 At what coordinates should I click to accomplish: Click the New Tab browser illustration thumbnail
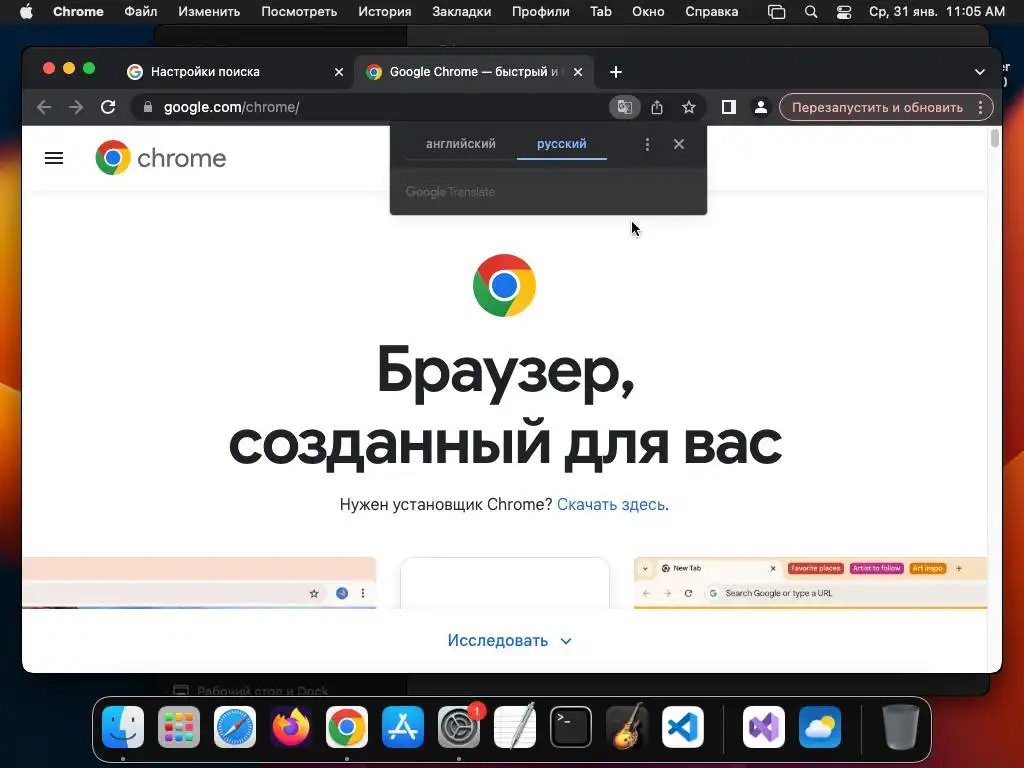[810, 583]
